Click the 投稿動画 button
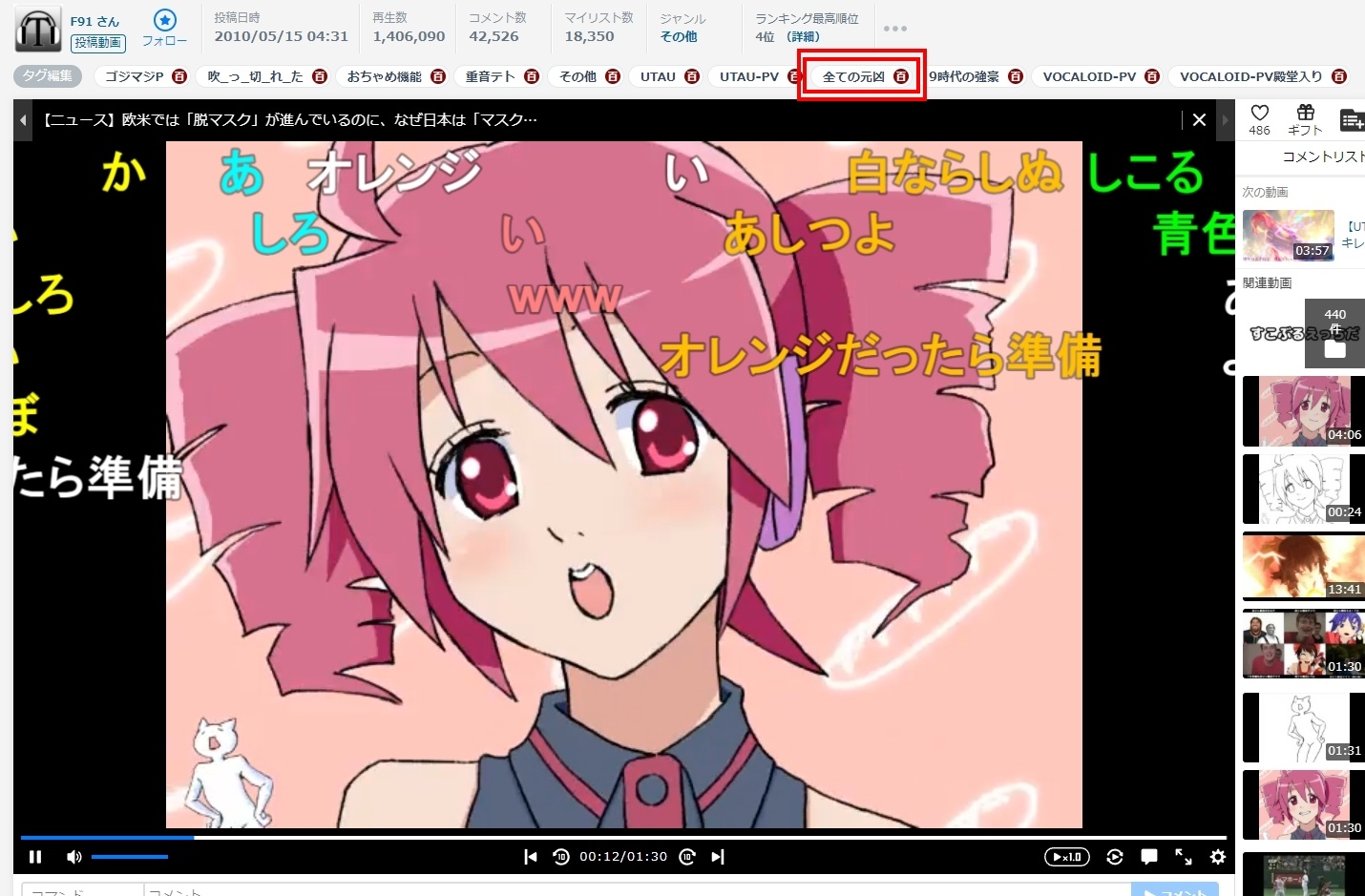The width and height of the screenshot is (1365, 896). click(x=98, y=42)
